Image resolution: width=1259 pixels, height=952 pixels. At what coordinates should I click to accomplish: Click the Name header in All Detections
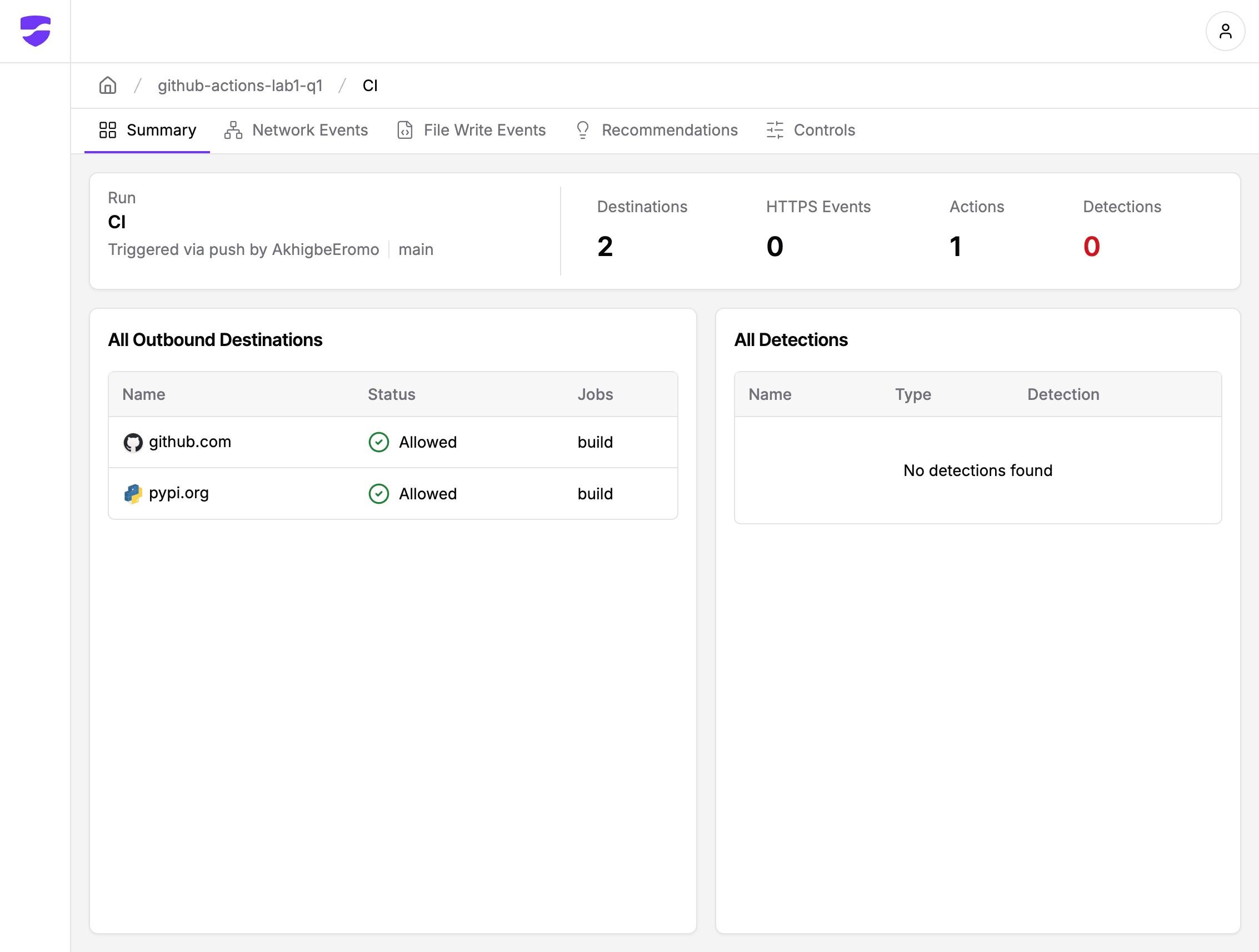[x=770, y=394]
